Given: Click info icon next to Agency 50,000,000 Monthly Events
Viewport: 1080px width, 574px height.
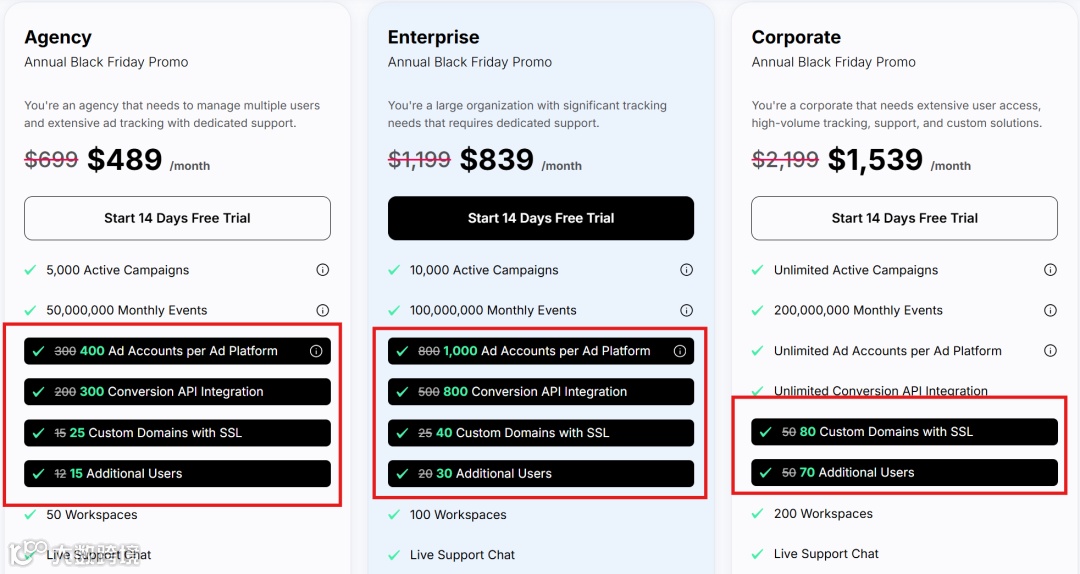Looking at the screenshot, I should coord(322,310).
